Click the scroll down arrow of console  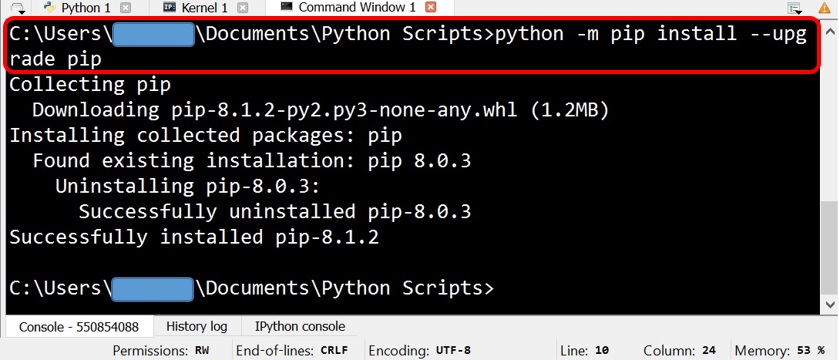tap(829, 304)
